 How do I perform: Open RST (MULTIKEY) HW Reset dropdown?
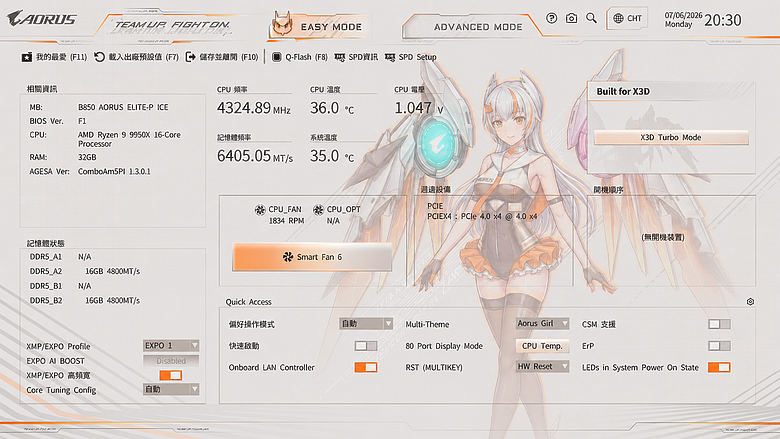[542, 367]
